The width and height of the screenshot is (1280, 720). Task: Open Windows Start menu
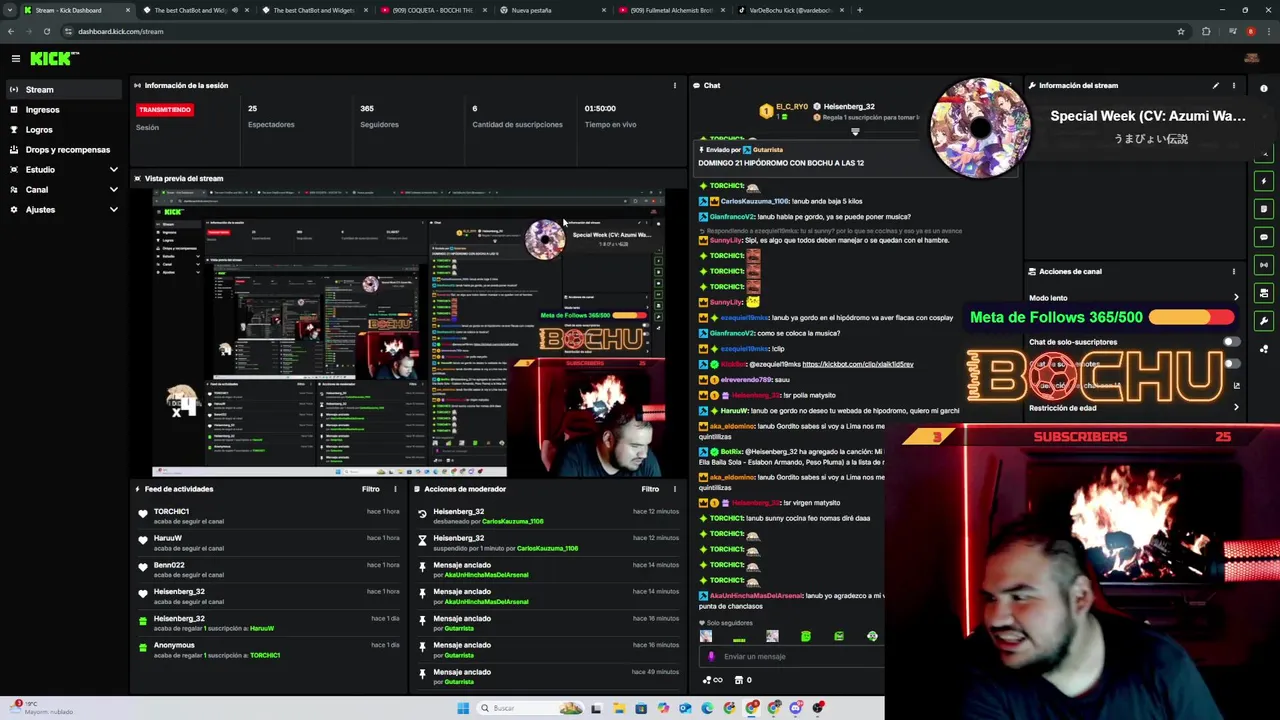click(463, 708)
